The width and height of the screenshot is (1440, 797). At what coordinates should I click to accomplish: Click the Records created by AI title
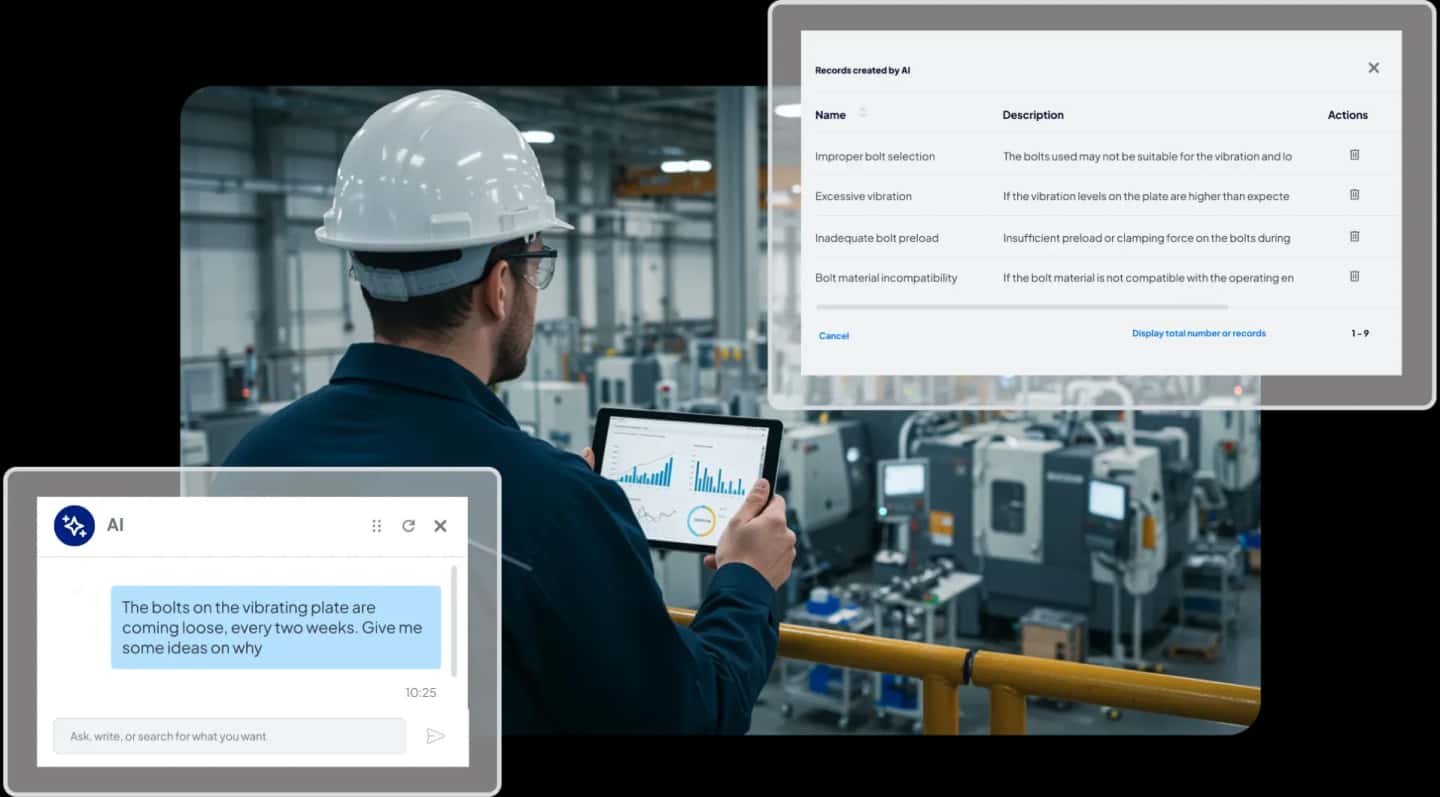[862, 70]
